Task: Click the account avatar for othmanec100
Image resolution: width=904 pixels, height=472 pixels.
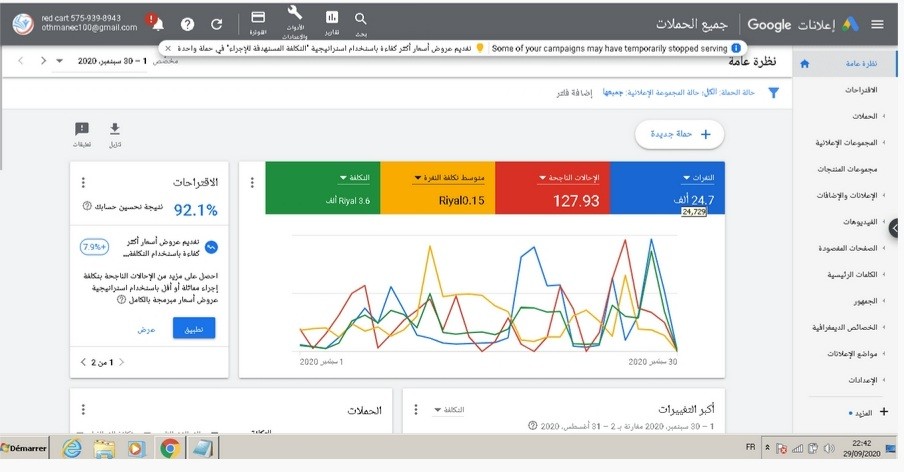Action: point(23,24)
